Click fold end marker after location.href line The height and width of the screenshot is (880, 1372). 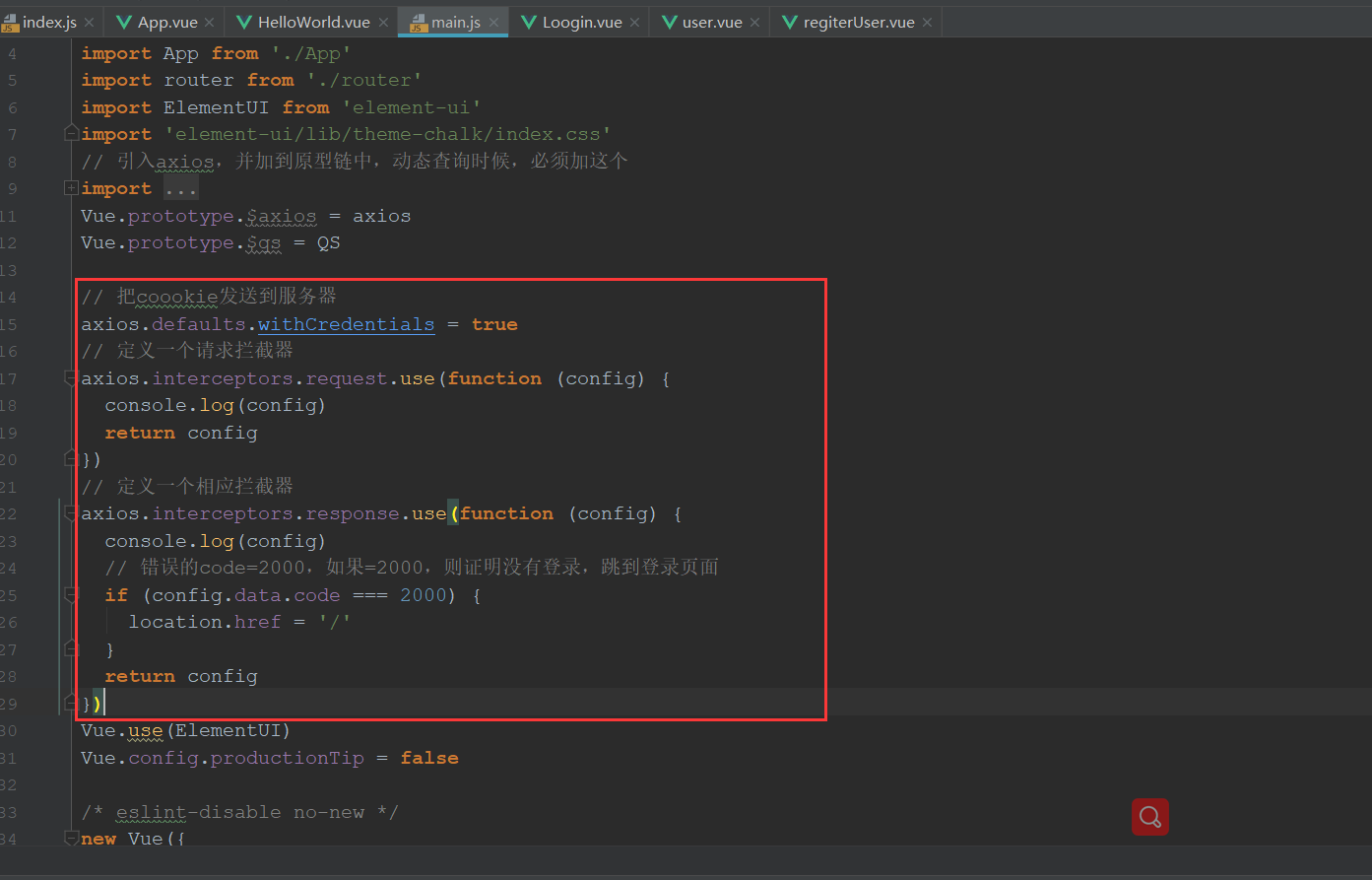click(x=70, y=647)
